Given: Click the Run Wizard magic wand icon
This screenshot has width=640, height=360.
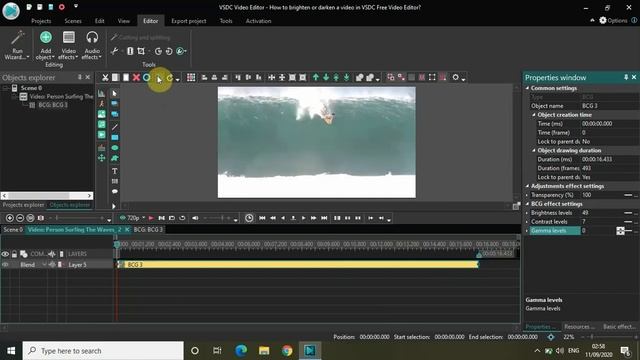Looking at the screenshot, I should click(18, 38).
